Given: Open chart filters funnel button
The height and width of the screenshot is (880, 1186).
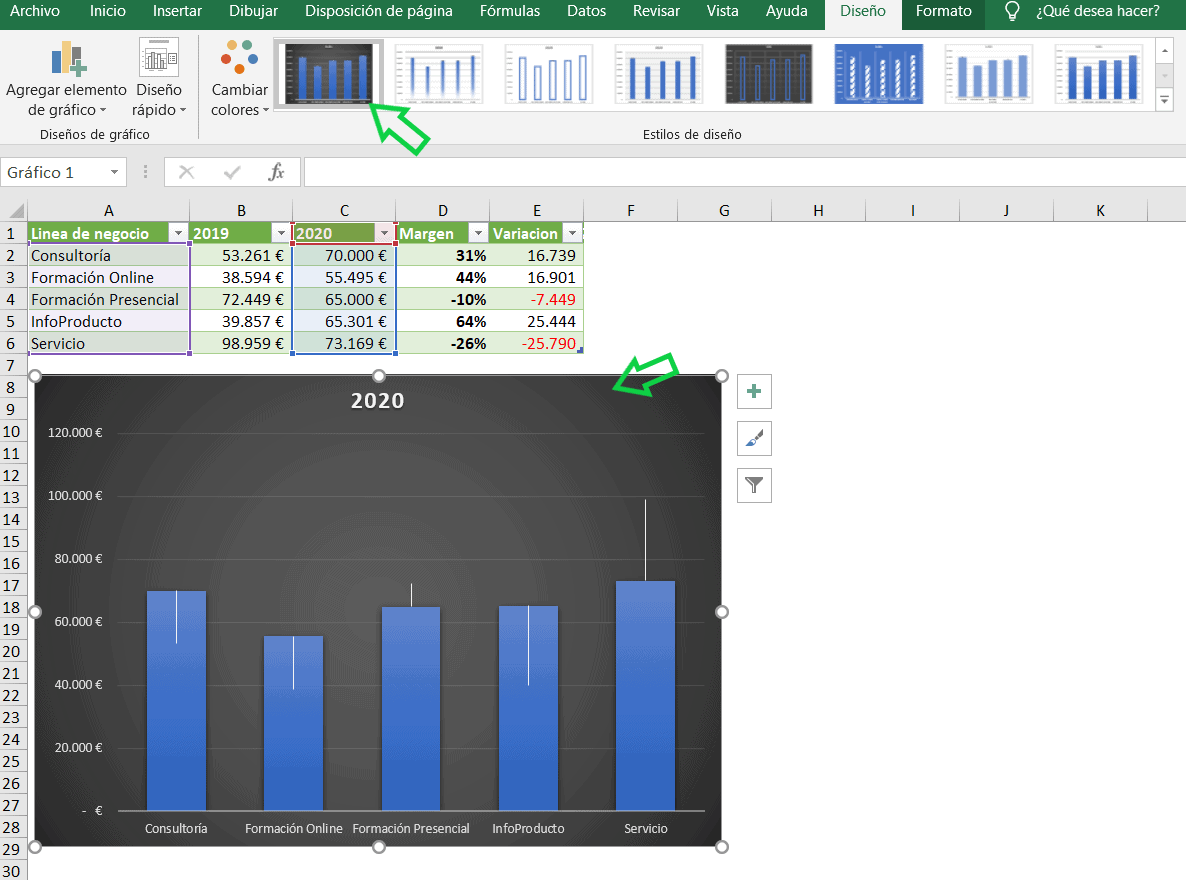Looking at the screenshot, I should click(x=754, y=485).
